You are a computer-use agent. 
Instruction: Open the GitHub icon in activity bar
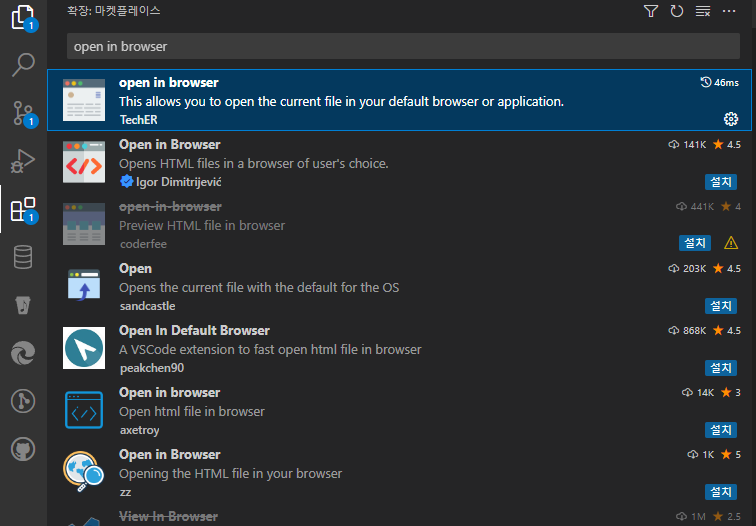(x=23, y=449)
